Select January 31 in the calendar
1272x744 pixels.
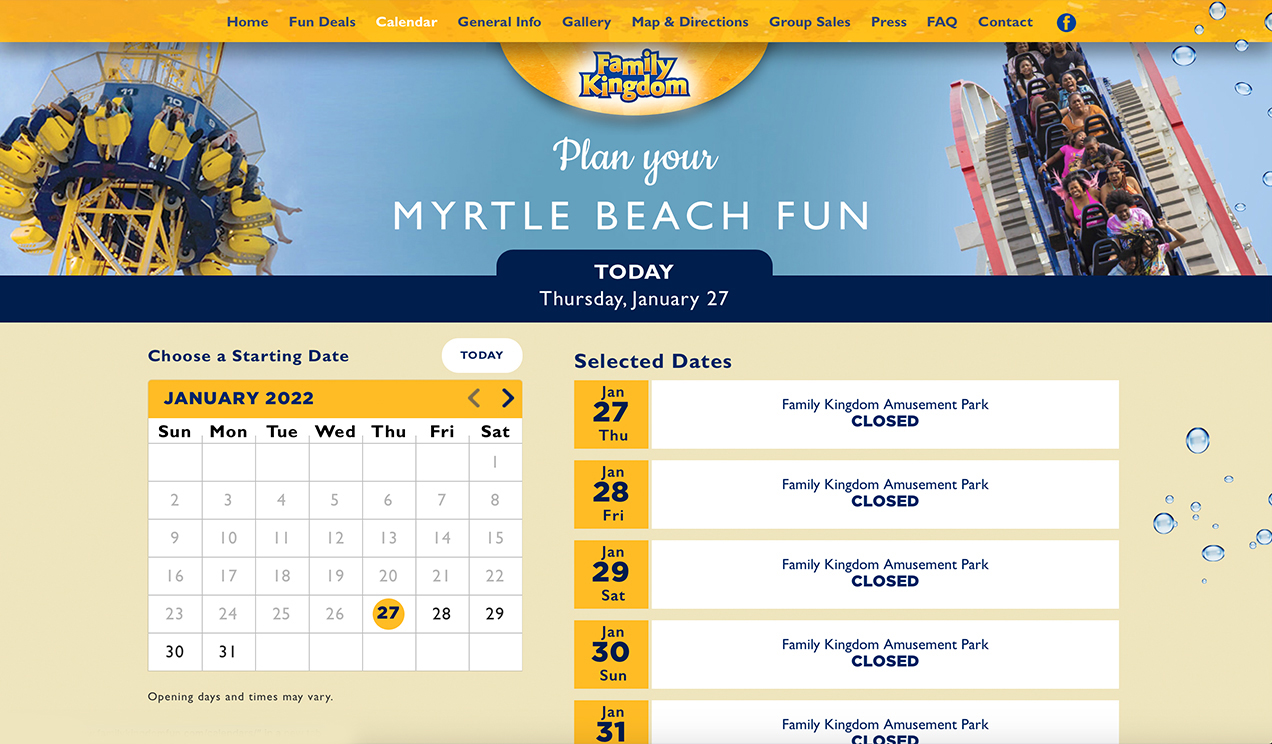228,652
